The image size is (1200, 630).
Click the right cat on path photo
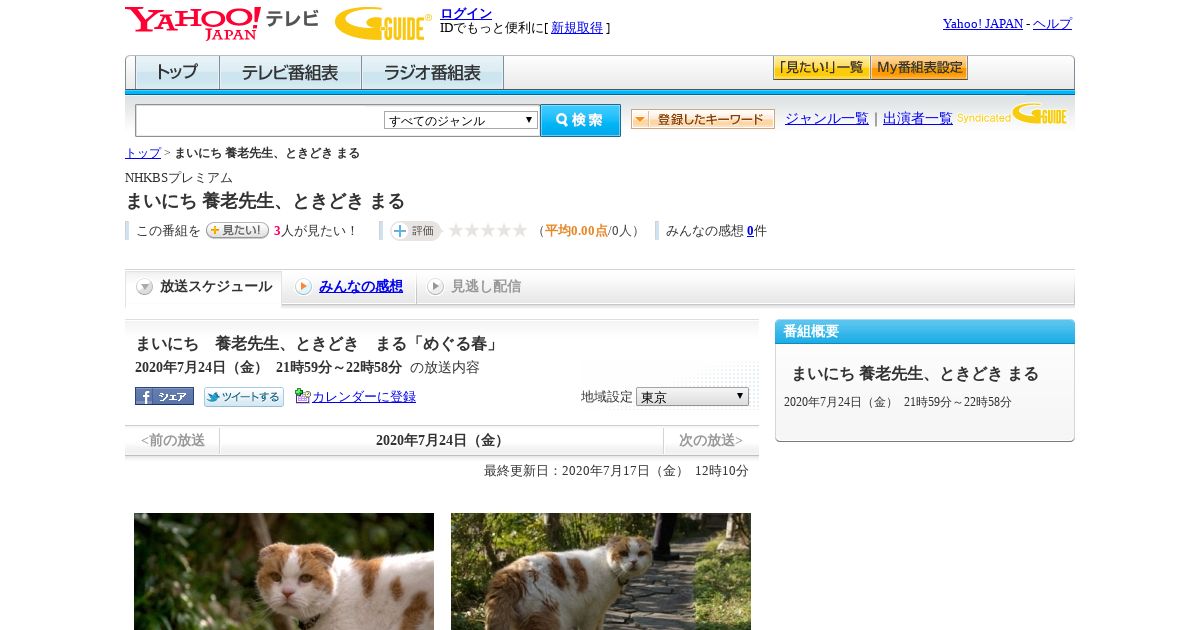click(x=601, y=571)
